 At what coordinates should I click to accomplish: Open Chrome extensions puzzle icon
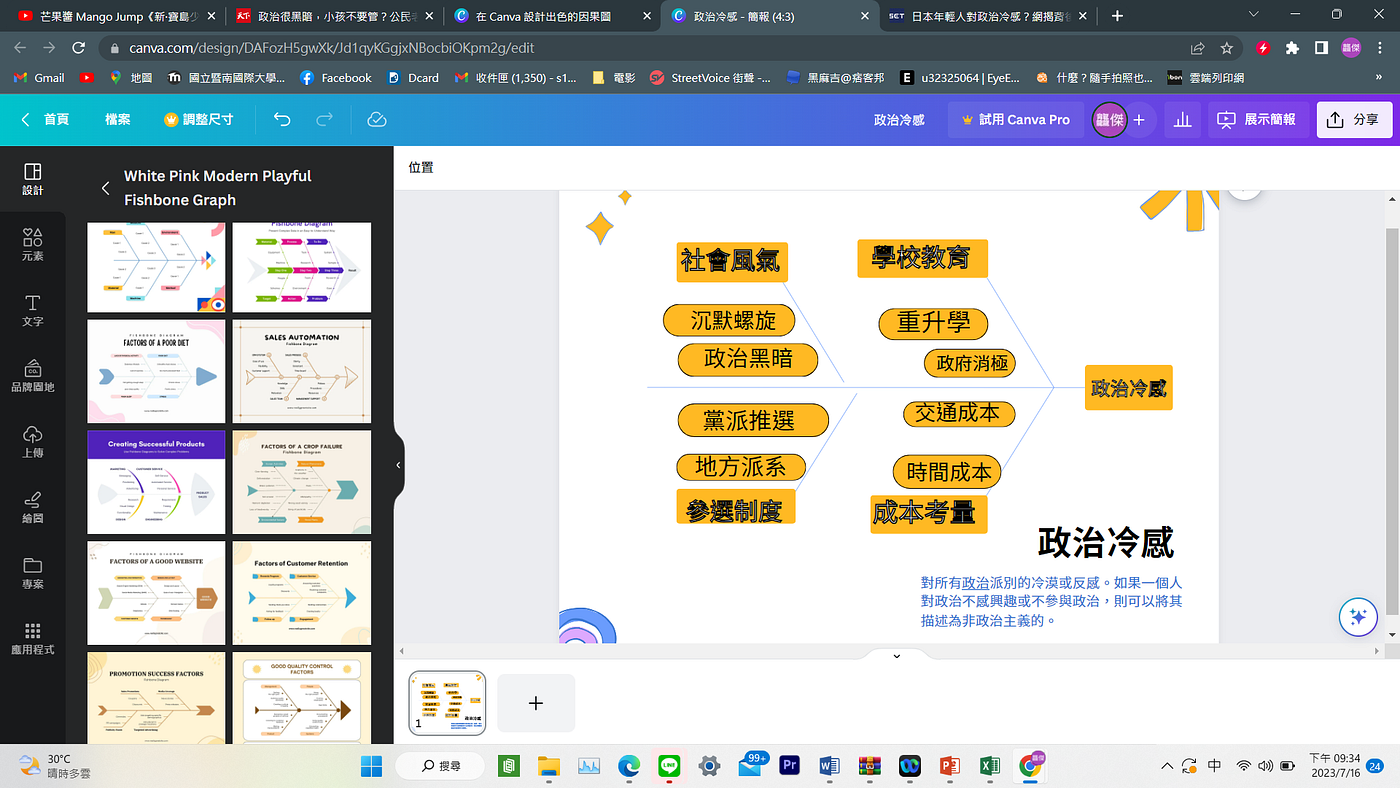(1292, 47)
